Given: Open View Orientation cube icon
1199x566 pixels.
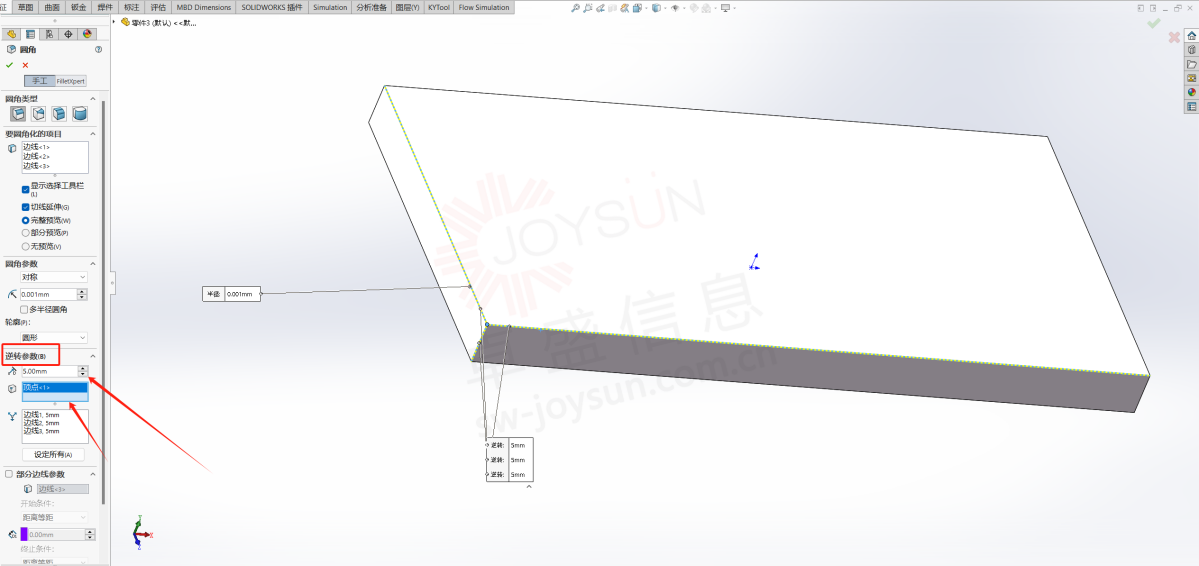Looking at the screenshot, I should click(x=637, y=8).
